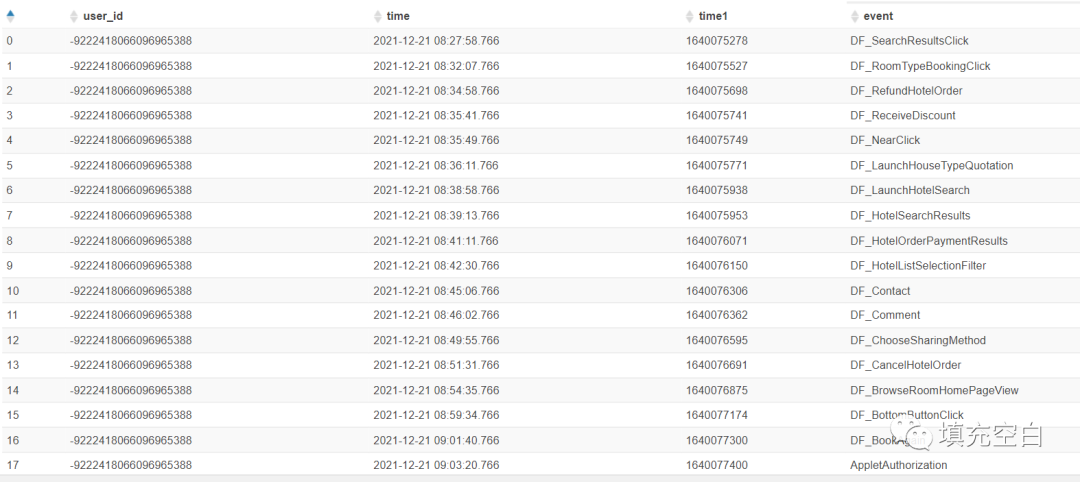
Task: Click the time1 column sort icon
Action: pos(690,16)
